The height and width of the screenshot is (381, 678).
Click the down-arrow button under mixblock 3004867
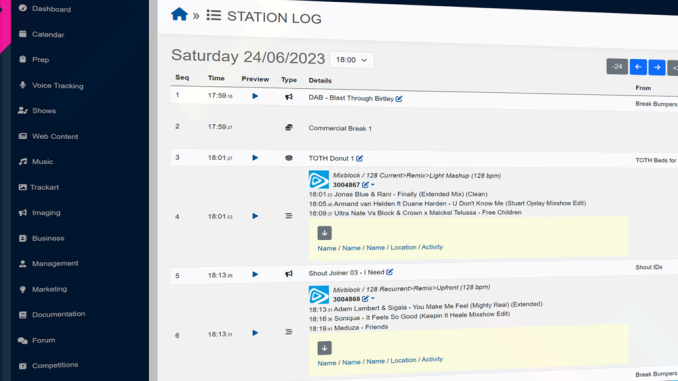pyautogui.click(x=324, y=233)
